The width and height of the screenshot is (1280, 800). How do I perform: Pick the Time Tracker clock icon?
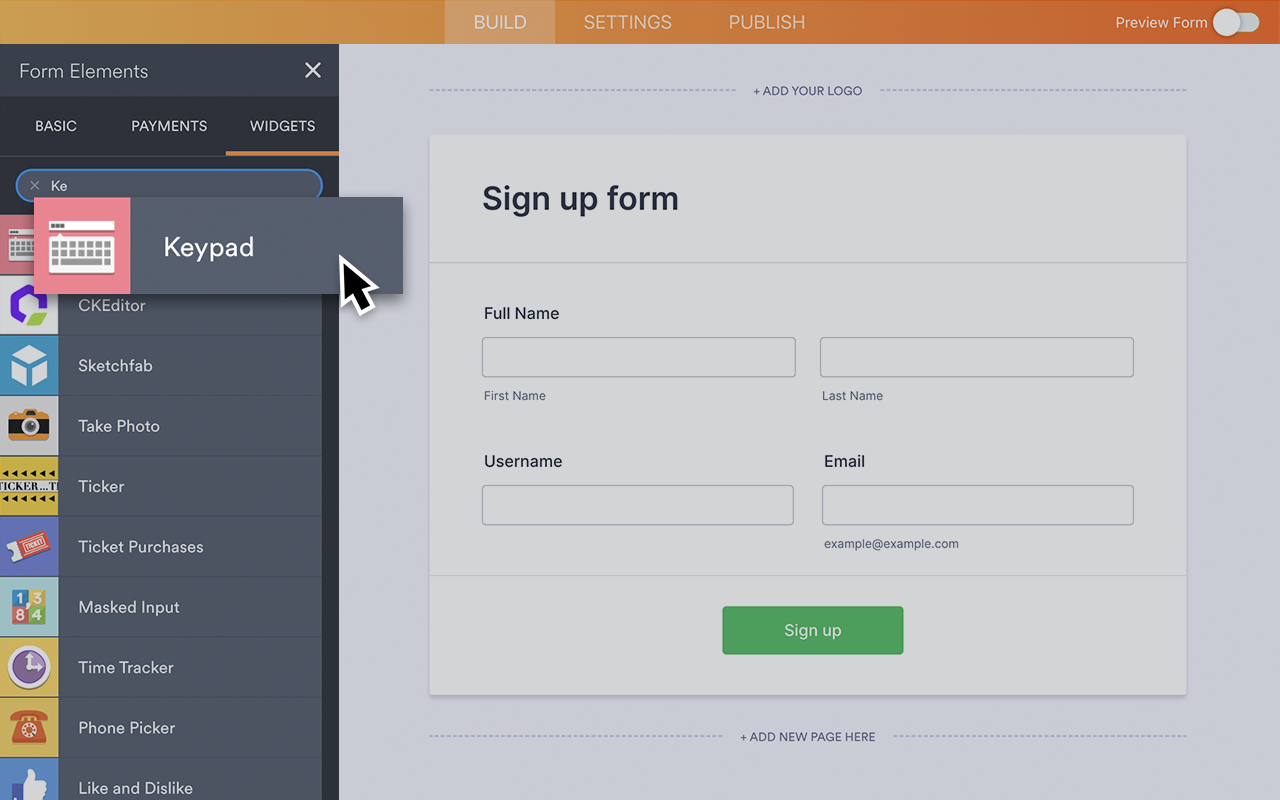pyautogui.click(x=29, y=667)
